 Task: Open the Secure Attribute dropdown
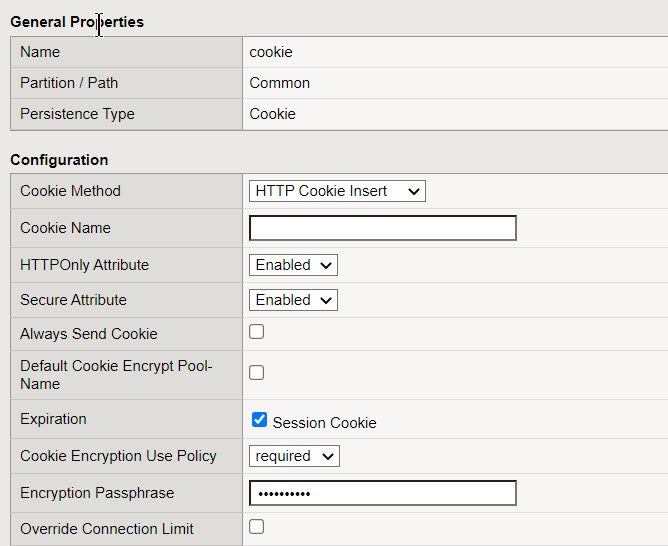click(x=293, y=300)
